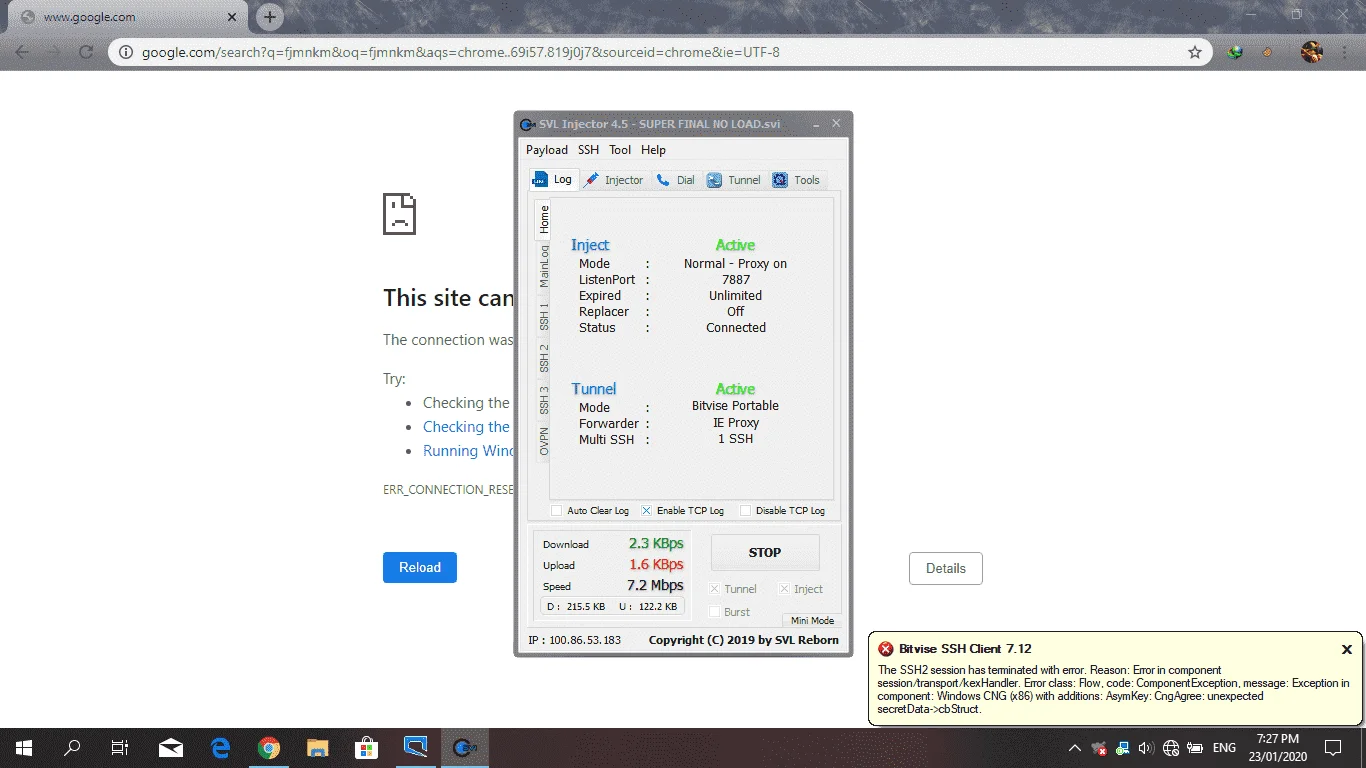Close the Bitvise SSH Client notification
Image resolution: width=1366 pixels, height=768 pixels.
click(x=1347, y=650)
